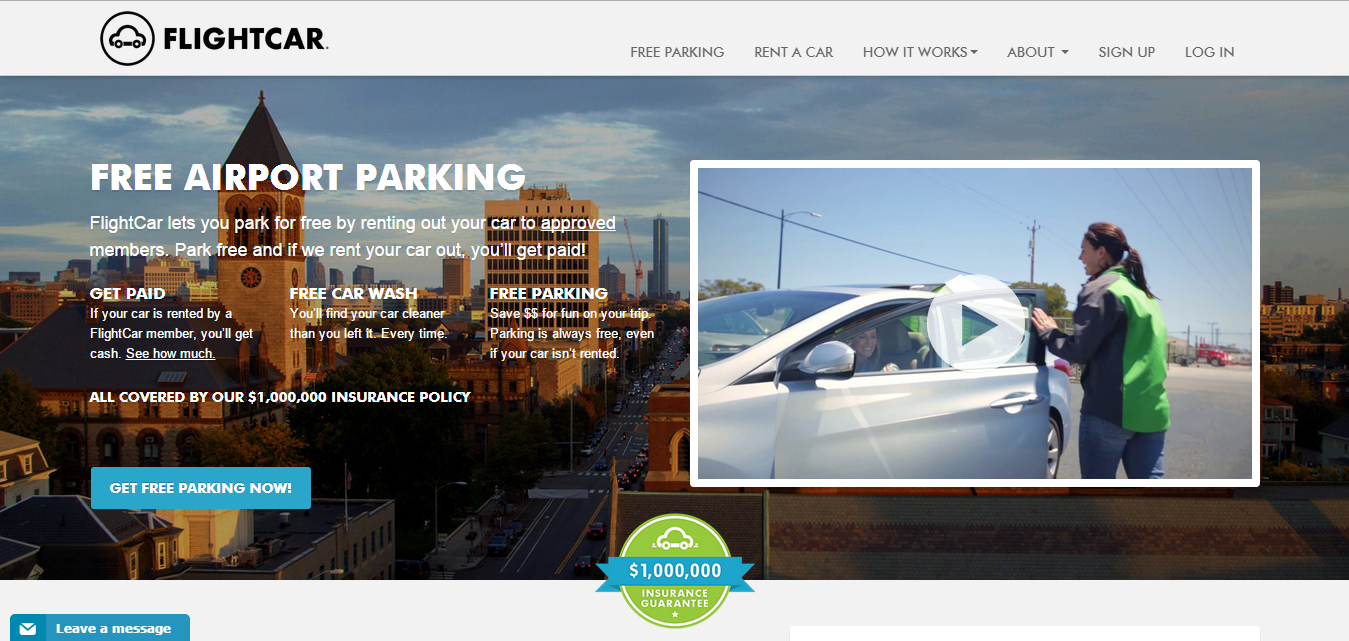Screen dimensions: 1349x641
Task: Click the $1,000,000 insurance guarantee badge
Action: coord(675,571)
